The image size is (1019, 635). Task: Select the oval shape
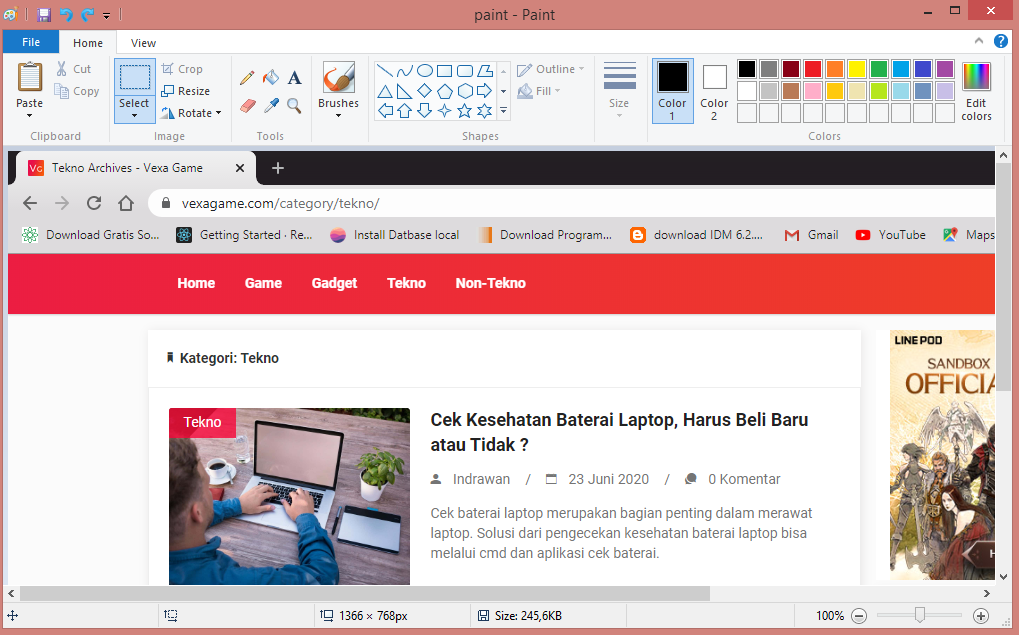click(x=425, y=72)
